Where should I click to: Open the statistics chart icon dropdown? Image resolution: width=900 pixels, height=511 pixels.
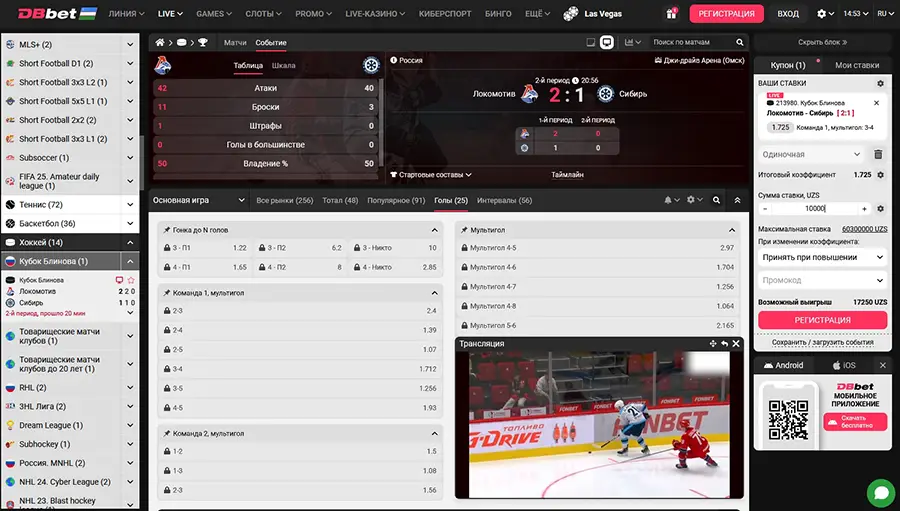tap(633, 42)
